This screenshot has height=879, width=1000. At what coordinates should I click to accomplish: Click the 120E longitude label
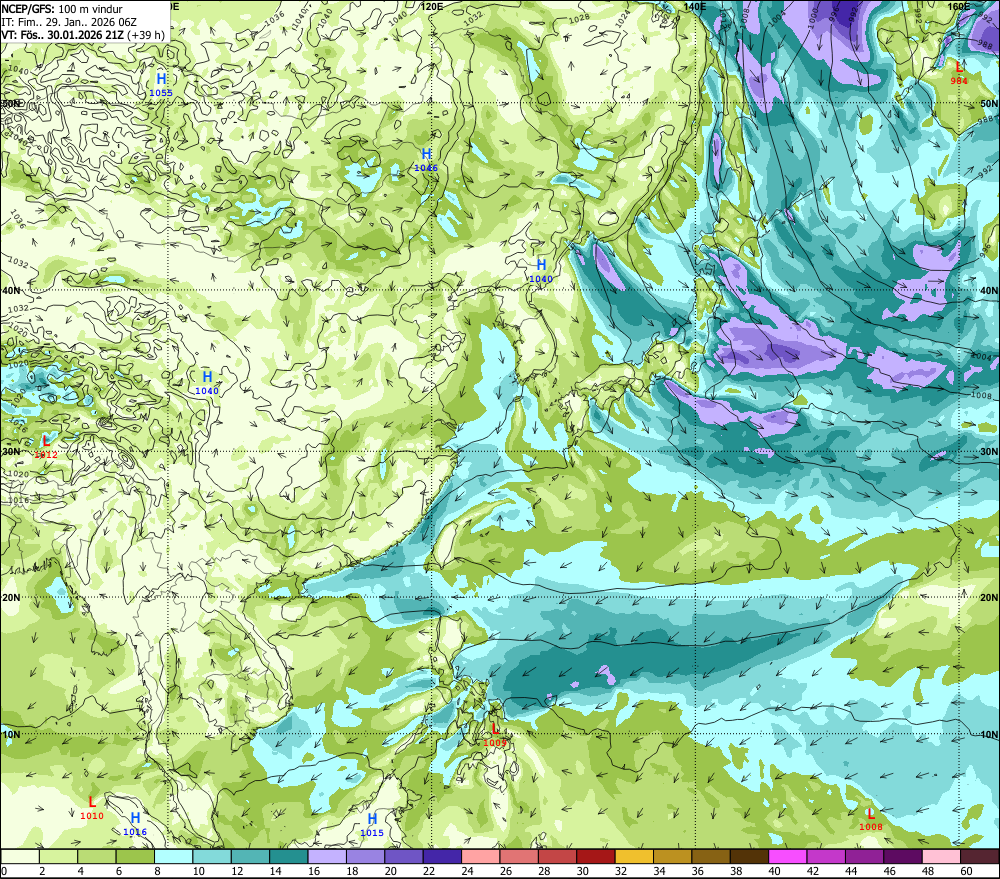[x=432, y=6]
